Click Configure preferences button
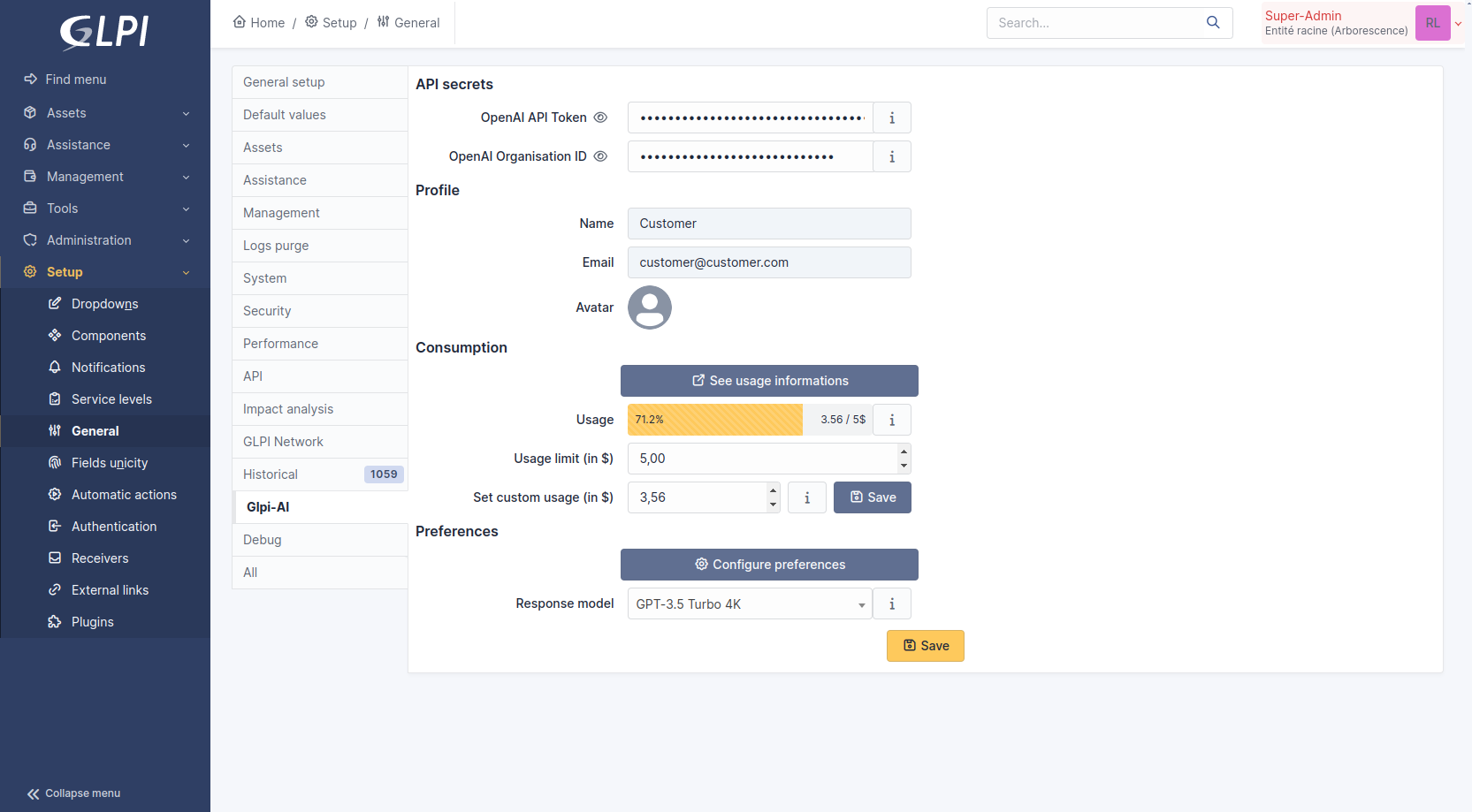1472x812 pixels. click(x=769, y=565)
